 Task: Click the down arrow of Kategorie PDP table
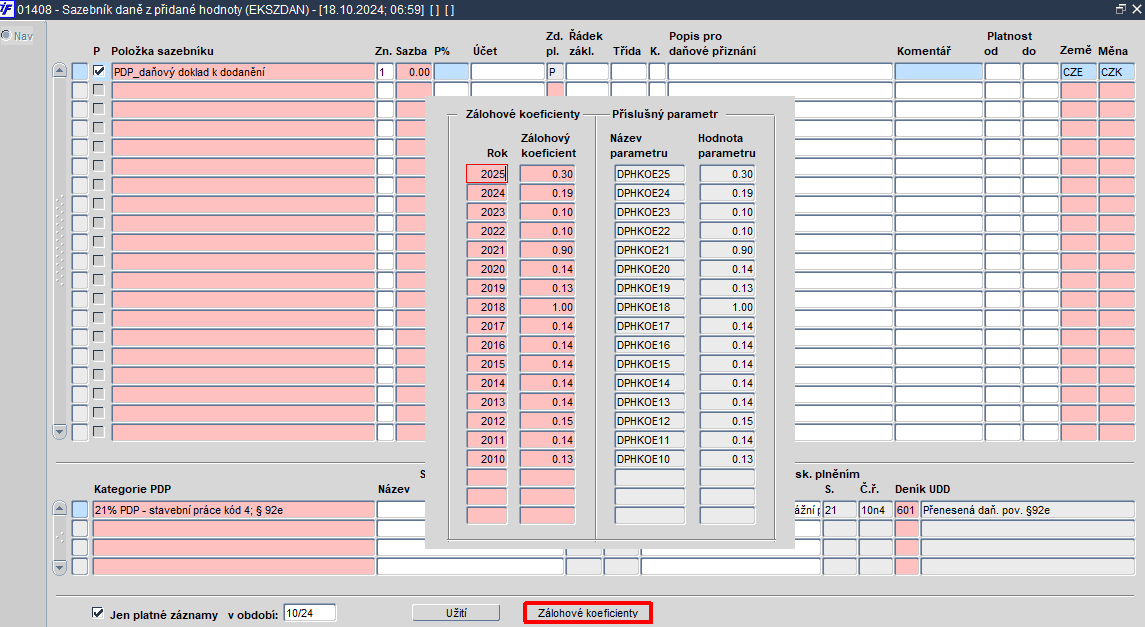coord(59,567)
